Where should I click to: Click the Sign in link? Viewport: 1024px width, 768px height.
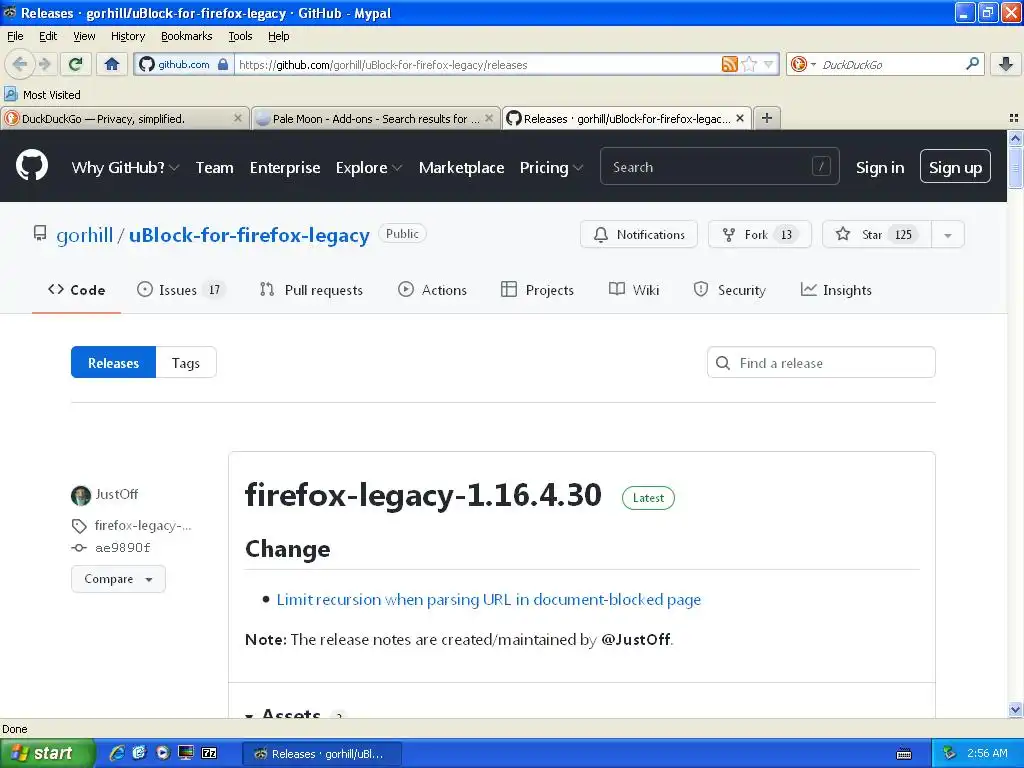point(880,168)
